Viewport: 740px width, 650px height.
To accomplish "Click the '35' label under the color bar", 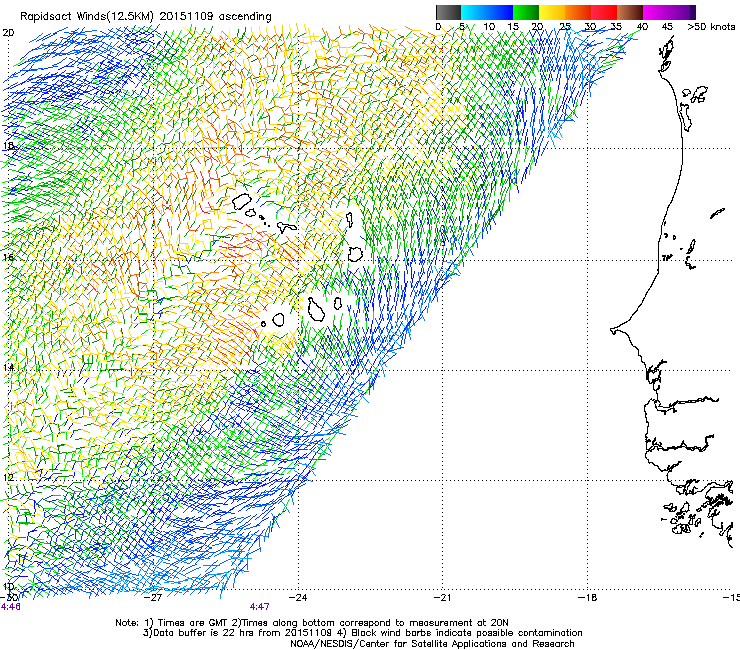I will (x=616, y=26).
